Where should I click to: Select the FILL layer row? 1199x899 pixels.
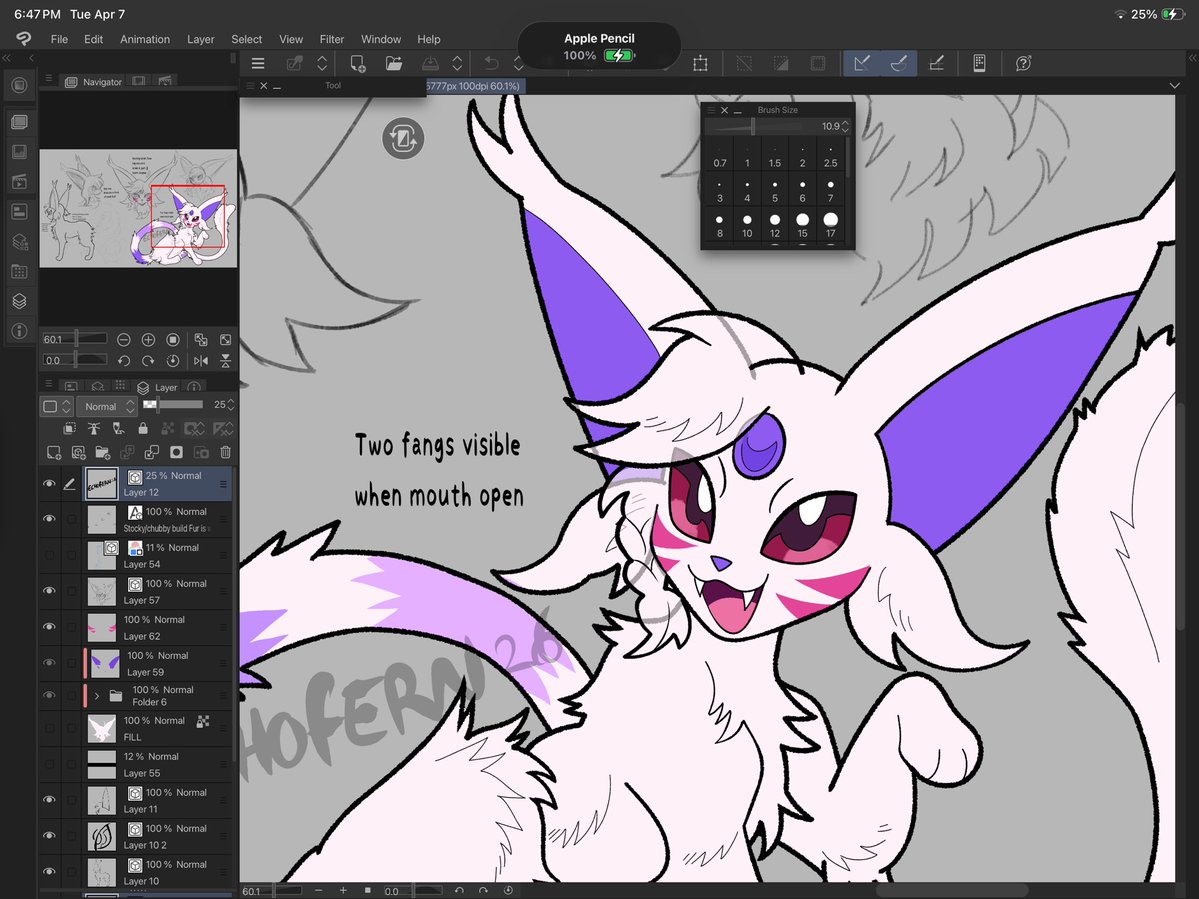click(158, 729)
